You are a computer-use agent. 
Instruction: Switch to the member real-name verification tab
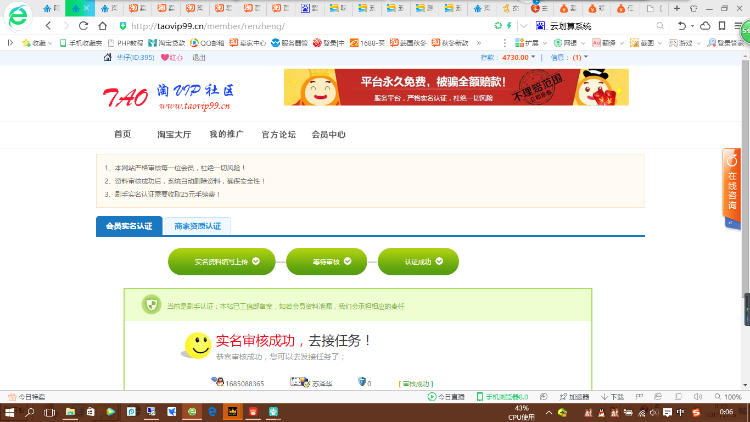point(129,226)
